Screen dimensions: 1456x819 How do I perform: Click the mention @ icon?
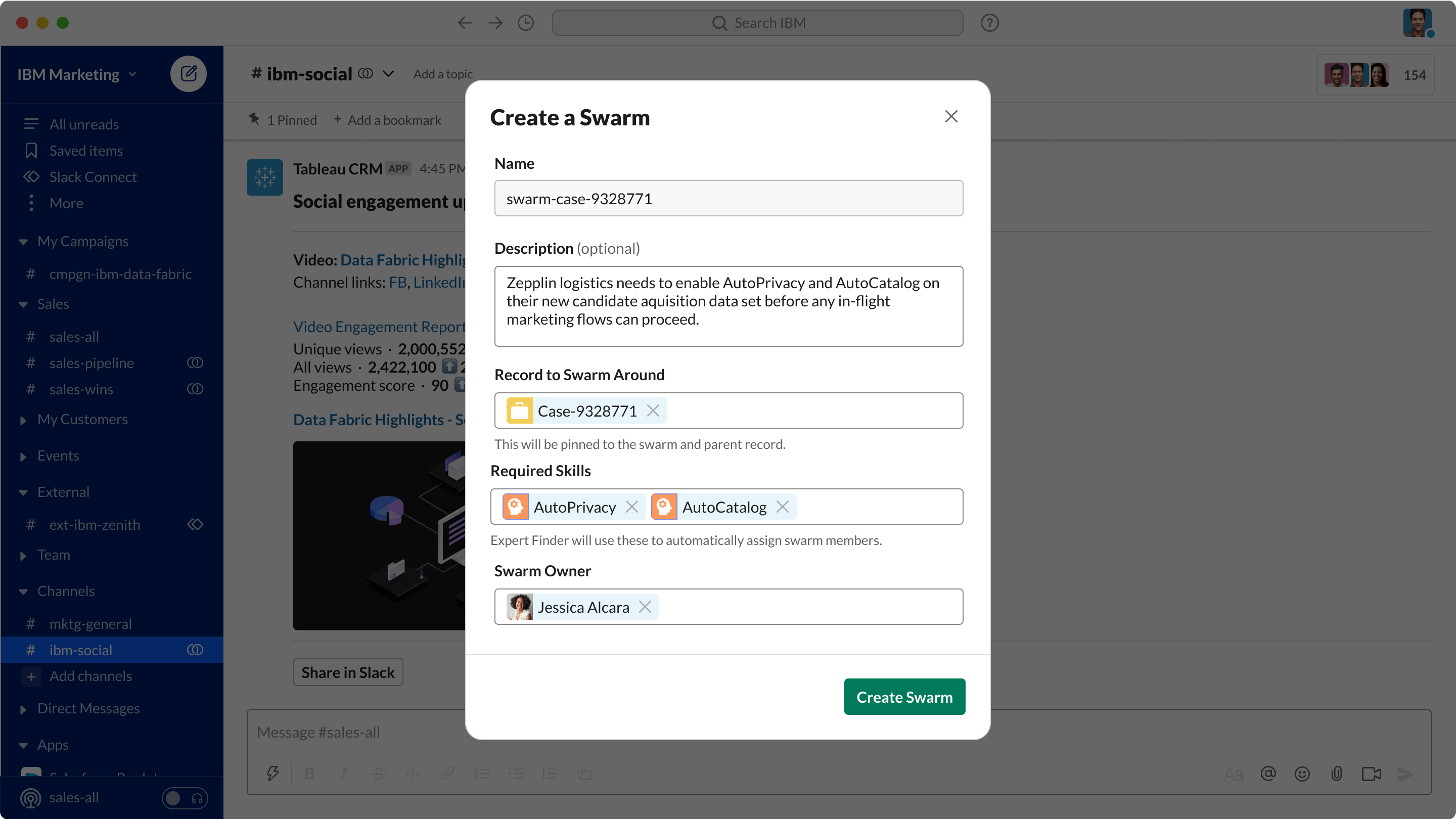[1268, 773]
